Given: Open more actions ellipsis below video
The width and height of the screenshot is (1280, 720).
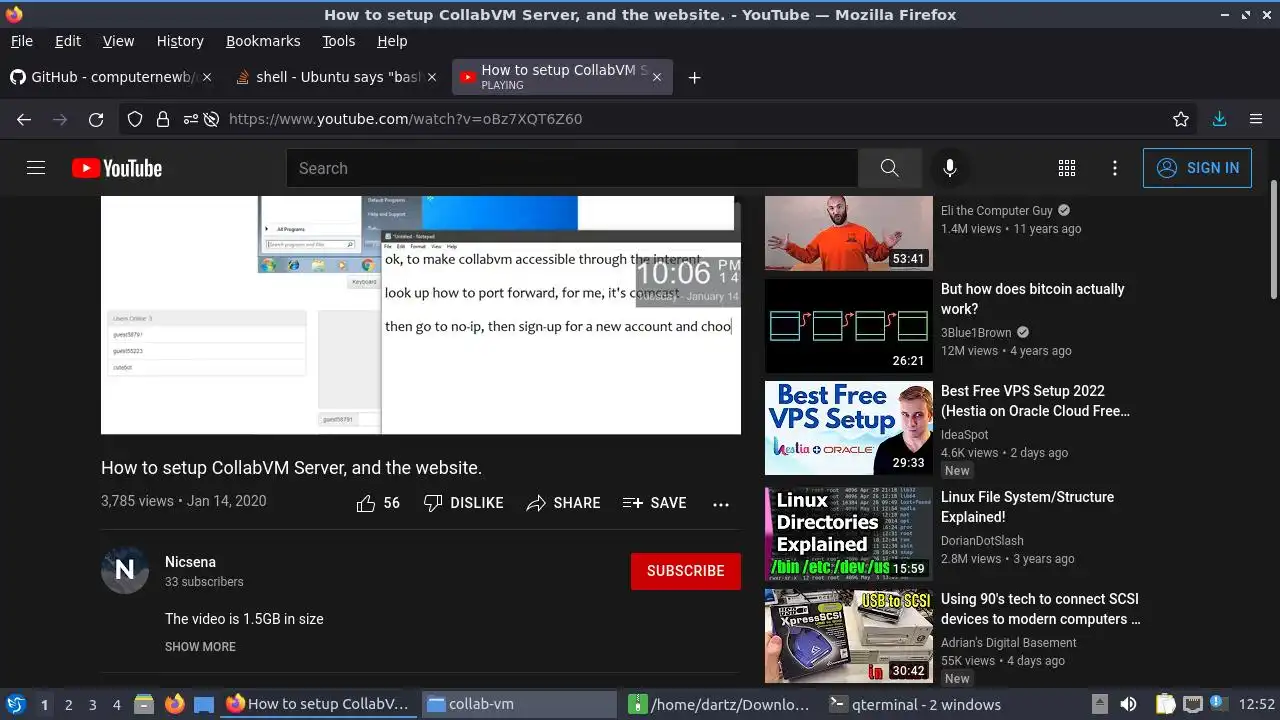Looking at the screenshot, I should pyautogui.click(x=721, y=504).
